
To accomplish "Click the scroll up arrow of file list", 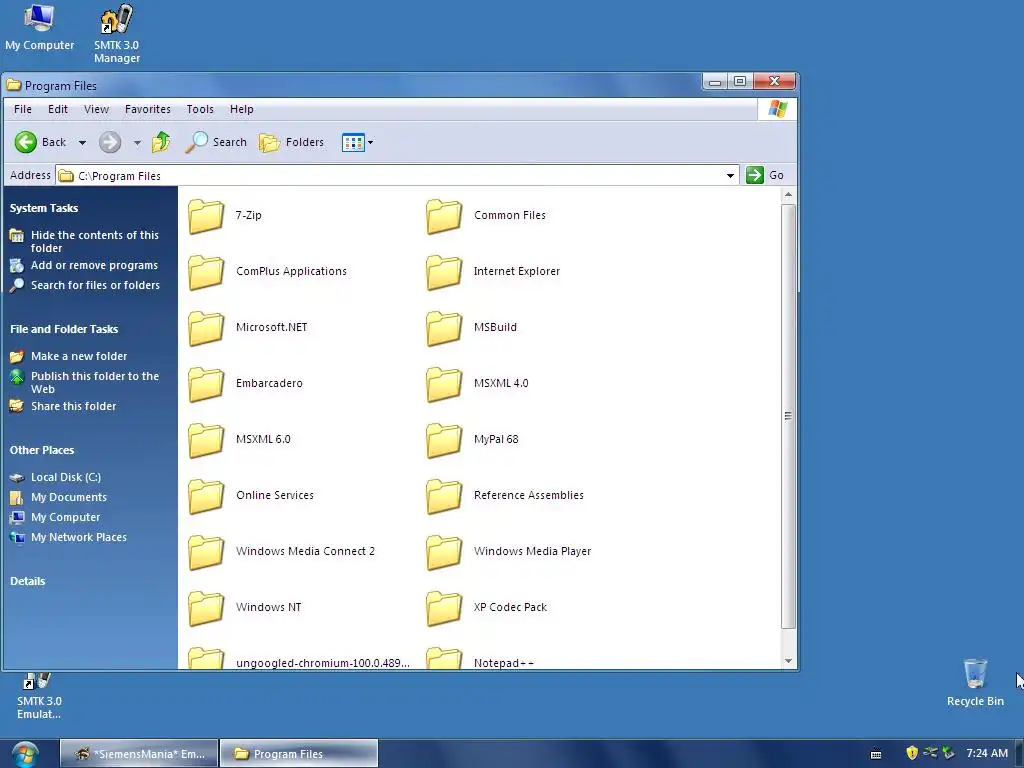I will [x=788, y=195].
